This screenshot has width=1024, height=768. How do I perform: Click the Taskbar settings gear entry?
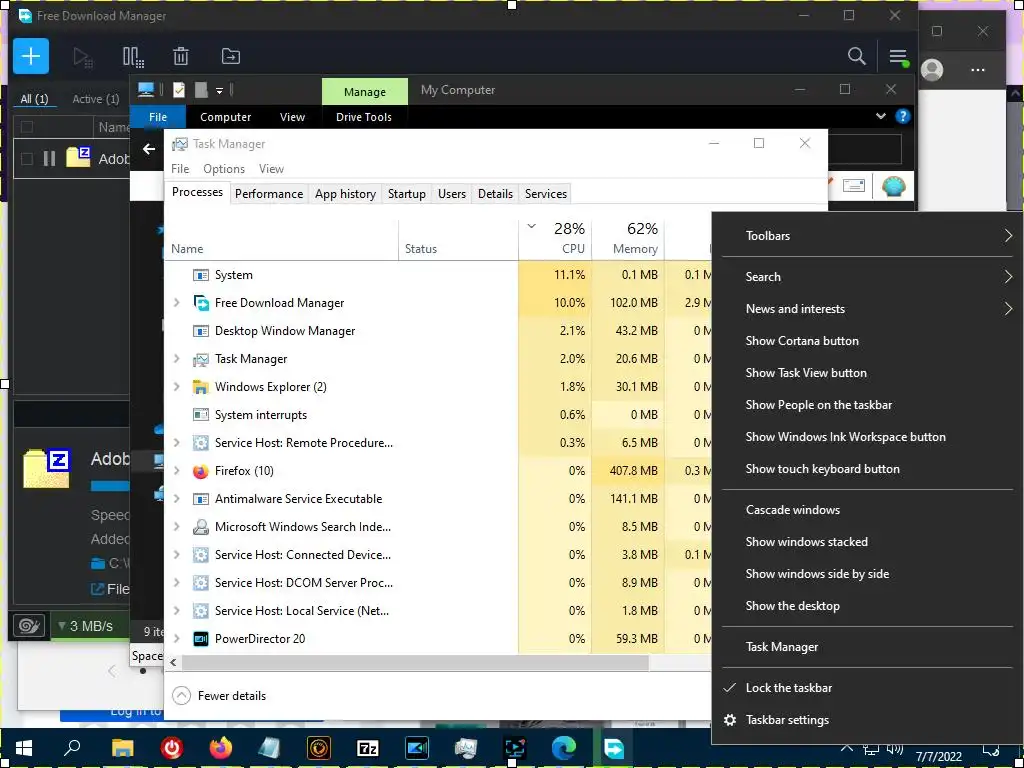(786, 720)
